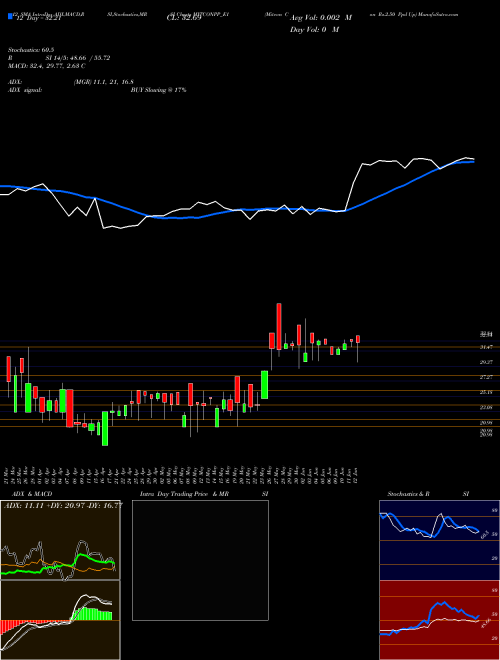Click the blue 12 Day SMA legend square
Image resolution: width=500 pixels, height=660 pixels.
pos(11,17)
